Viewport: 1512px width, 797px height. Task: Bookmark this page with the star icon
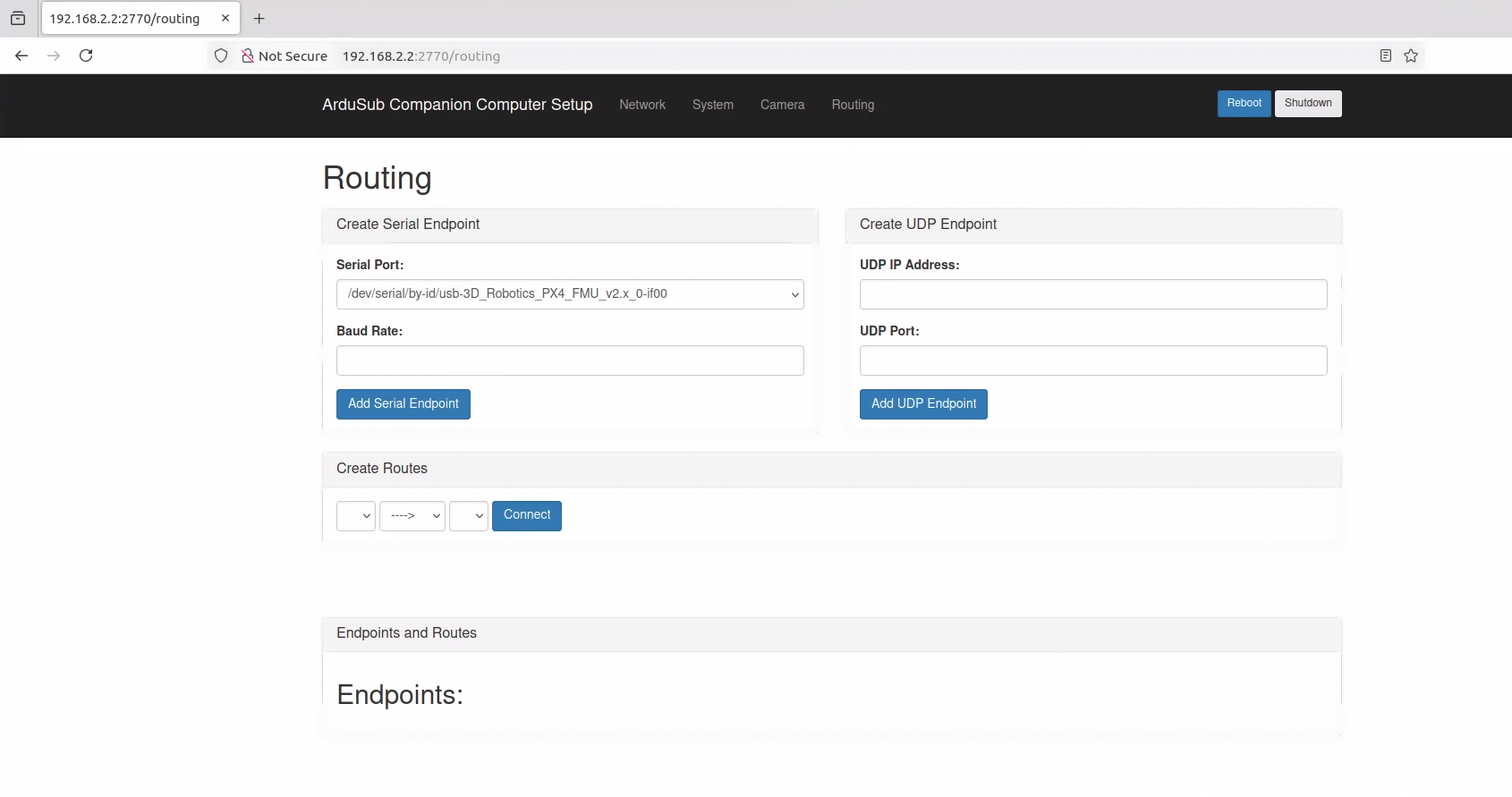(1411, 55)
